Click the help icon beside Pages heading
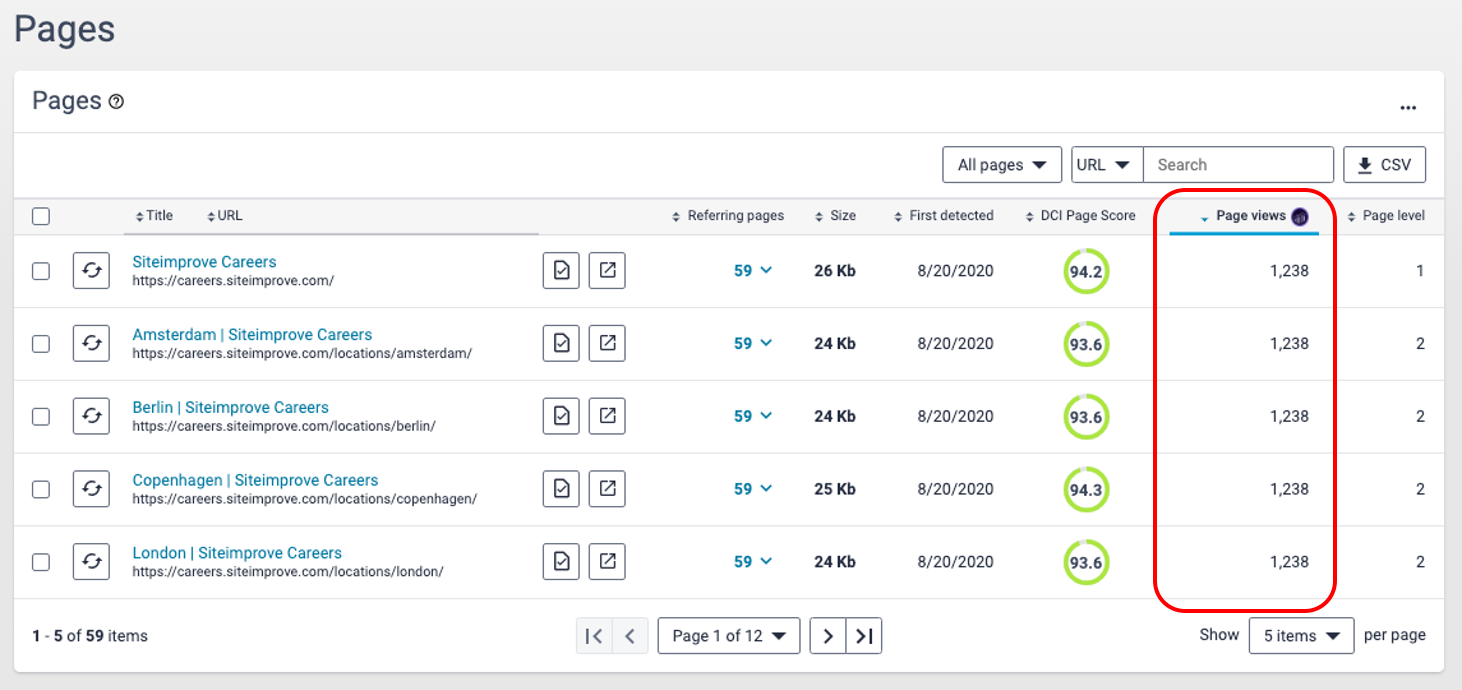1462x690 pixels. point(116,102)
